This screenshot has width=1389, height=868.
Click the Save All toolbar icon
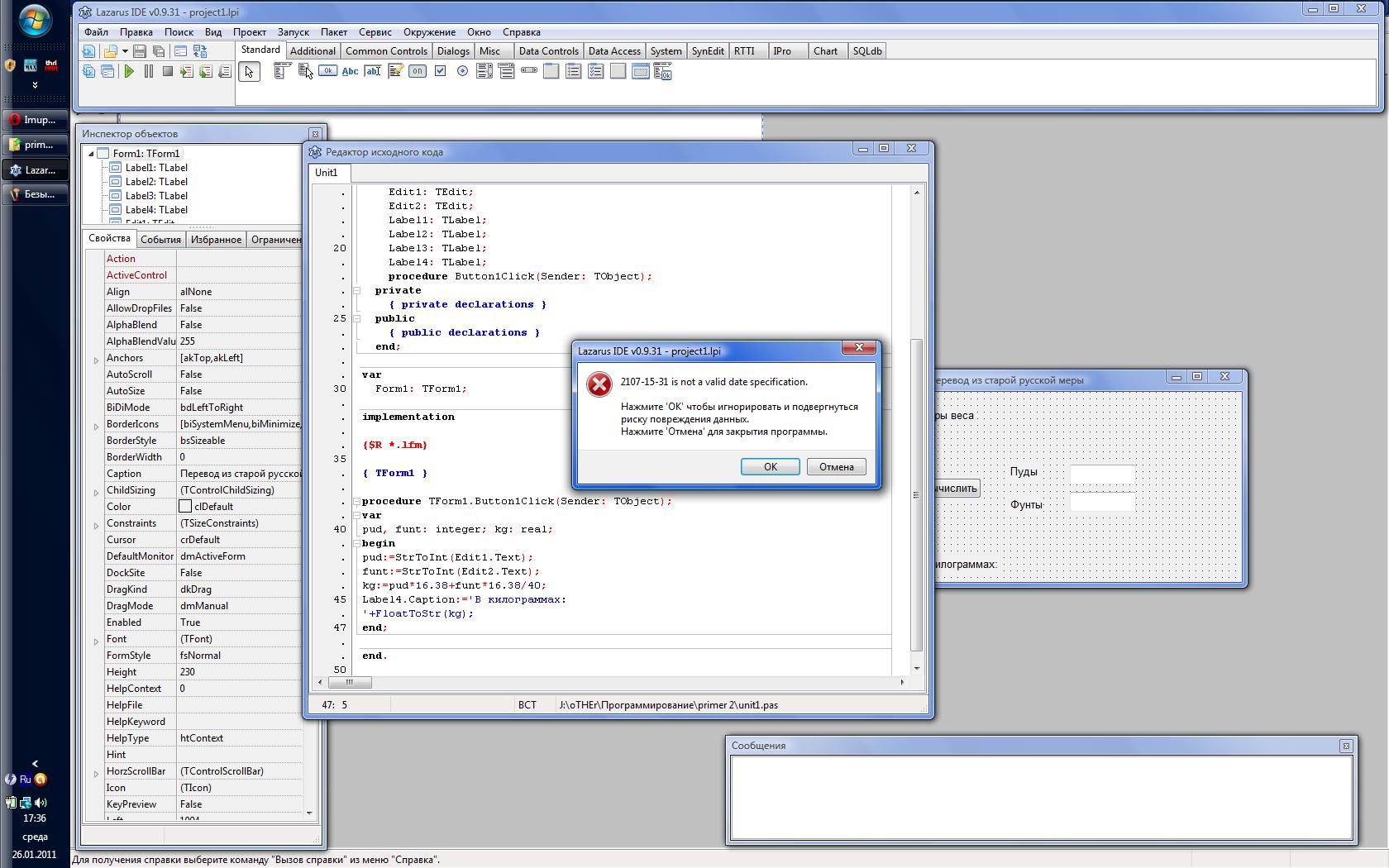point(159,51)
